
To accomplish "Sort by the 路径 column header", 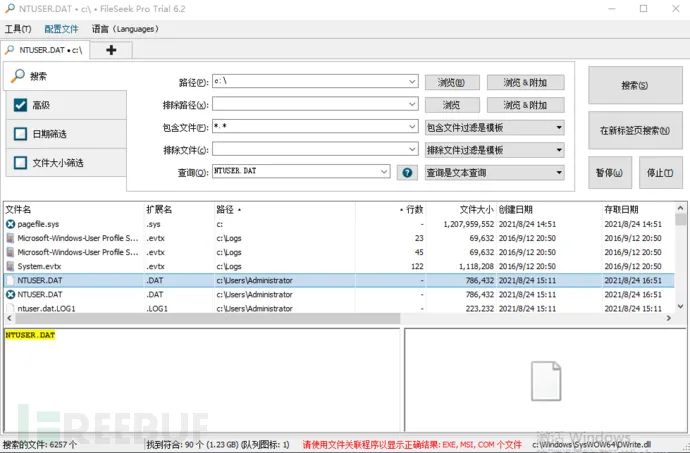I will 285,210.
